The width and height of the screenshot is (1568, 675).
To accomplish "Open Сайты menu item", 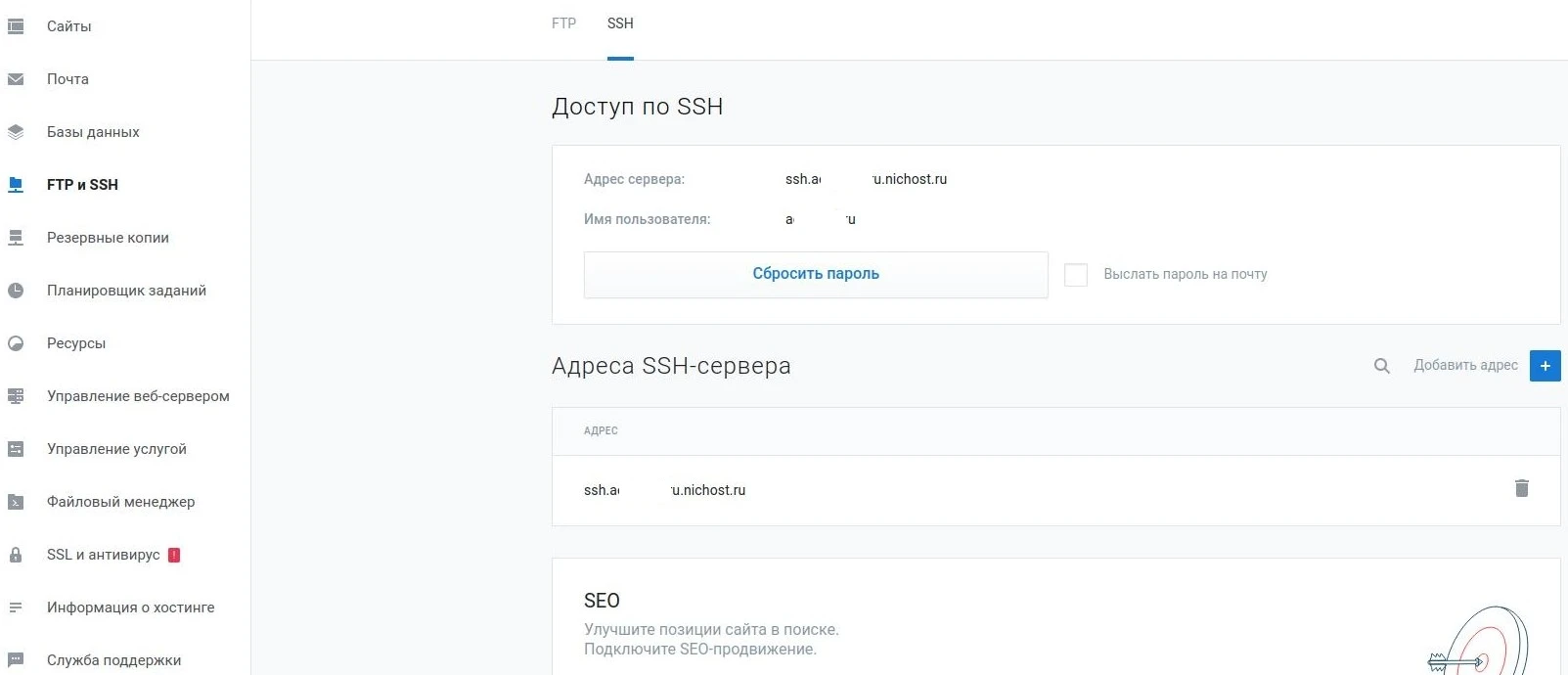I will [69, 26].
